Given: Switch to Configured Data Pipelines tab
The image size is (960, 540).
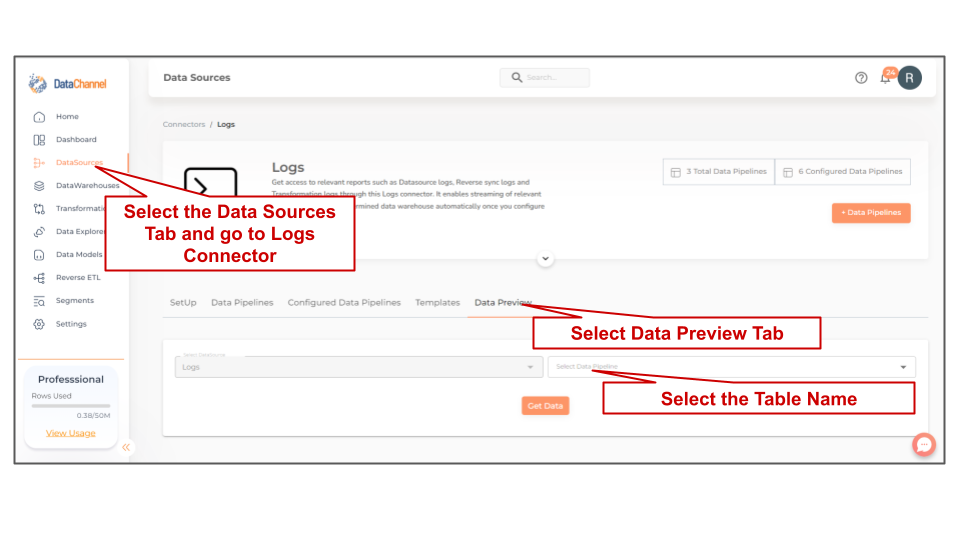Looking at the screenshot, I should pos(344,302).
